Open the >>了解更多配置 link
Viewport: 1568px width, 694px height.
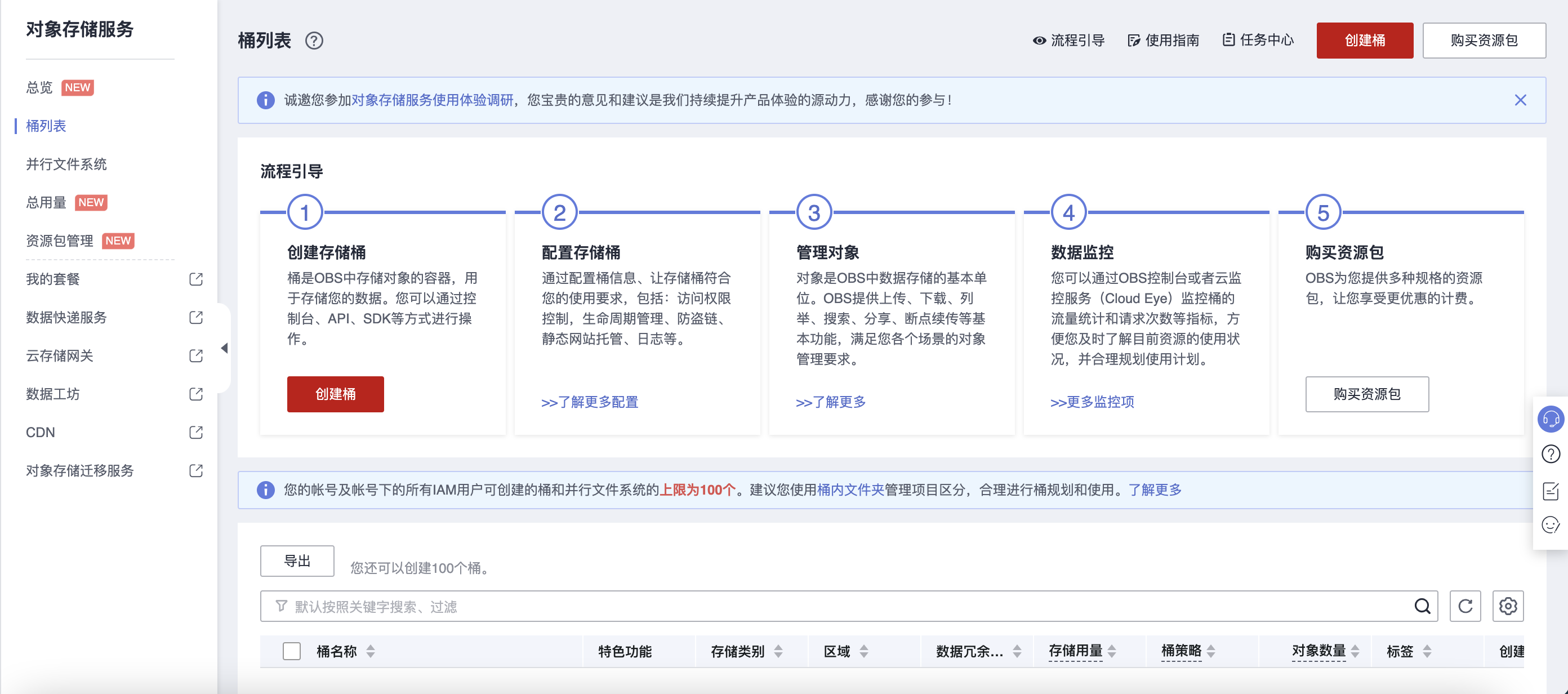click(x=589, y=402)
